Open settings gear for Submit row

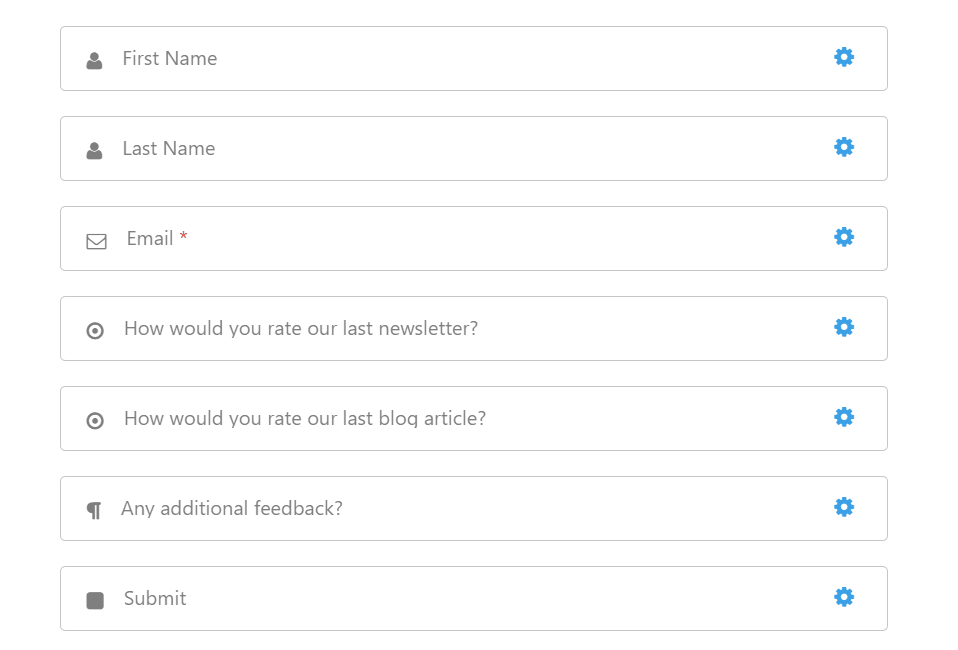pyautogui.click(x=844, y=597)
